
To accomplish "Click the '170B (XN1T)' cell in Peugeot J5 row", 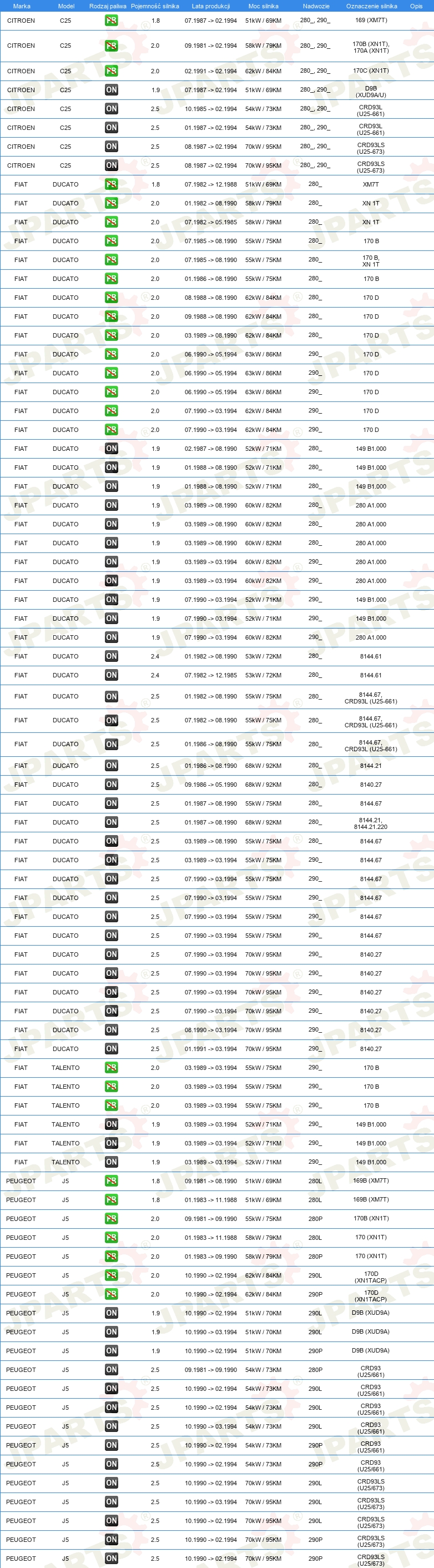I will click(371, 1219).
